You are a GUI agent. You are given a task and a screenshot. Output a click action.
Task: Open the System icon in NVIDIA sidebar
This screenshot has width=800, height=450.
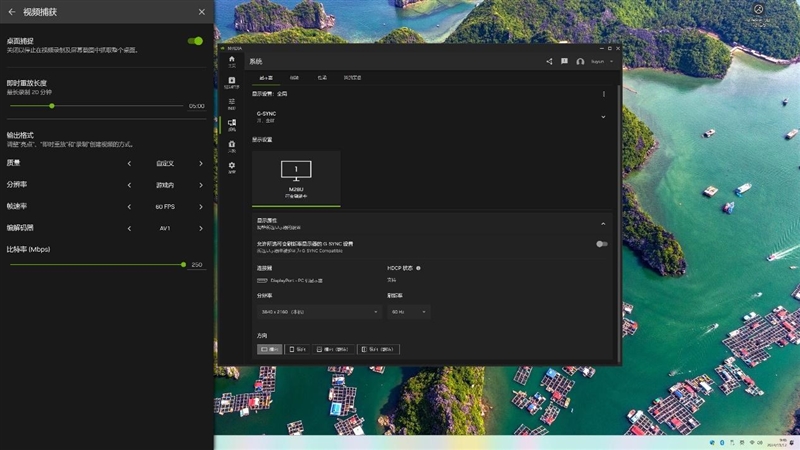coord(232,124)
